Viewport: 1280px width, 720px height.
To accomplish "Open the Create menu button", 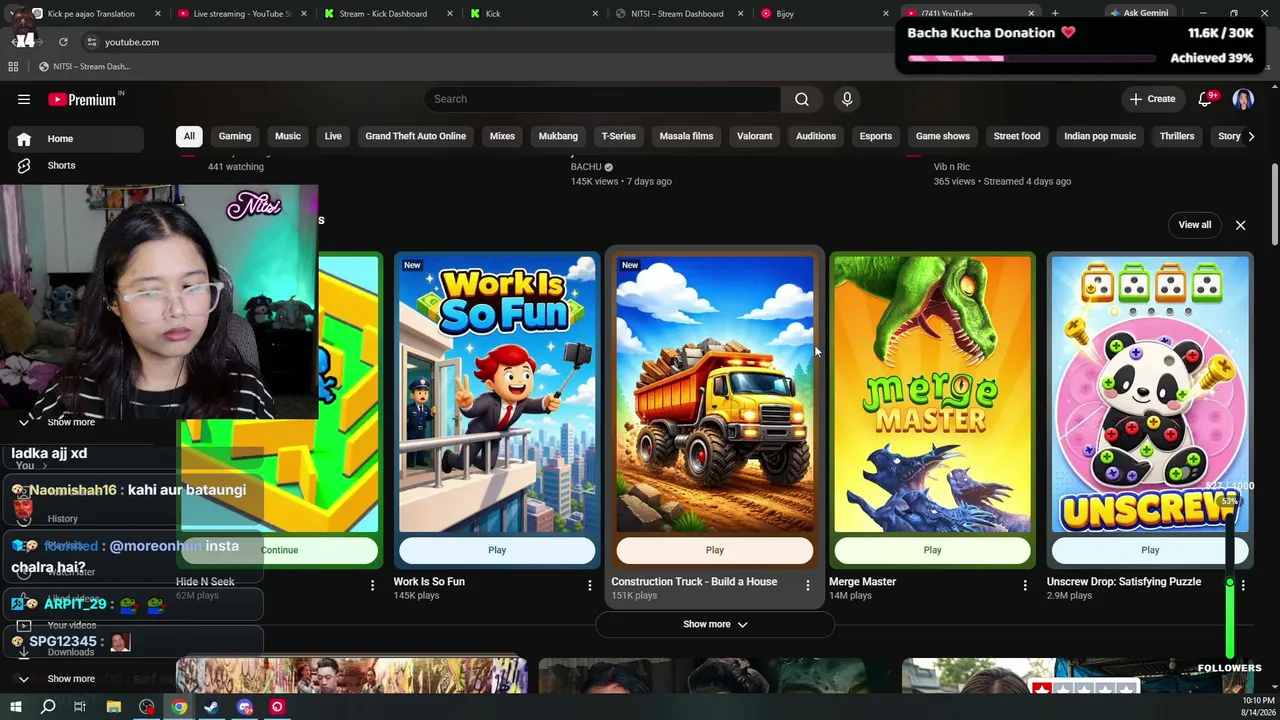I will (1152, 99).
